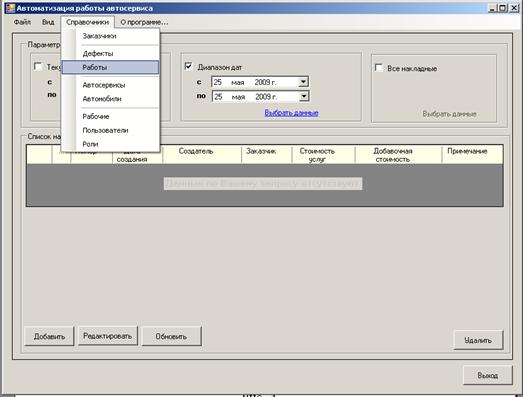Open the Вид menu
Image resolution: width=523 pixels, height=397 pixels.
[48, 22]
